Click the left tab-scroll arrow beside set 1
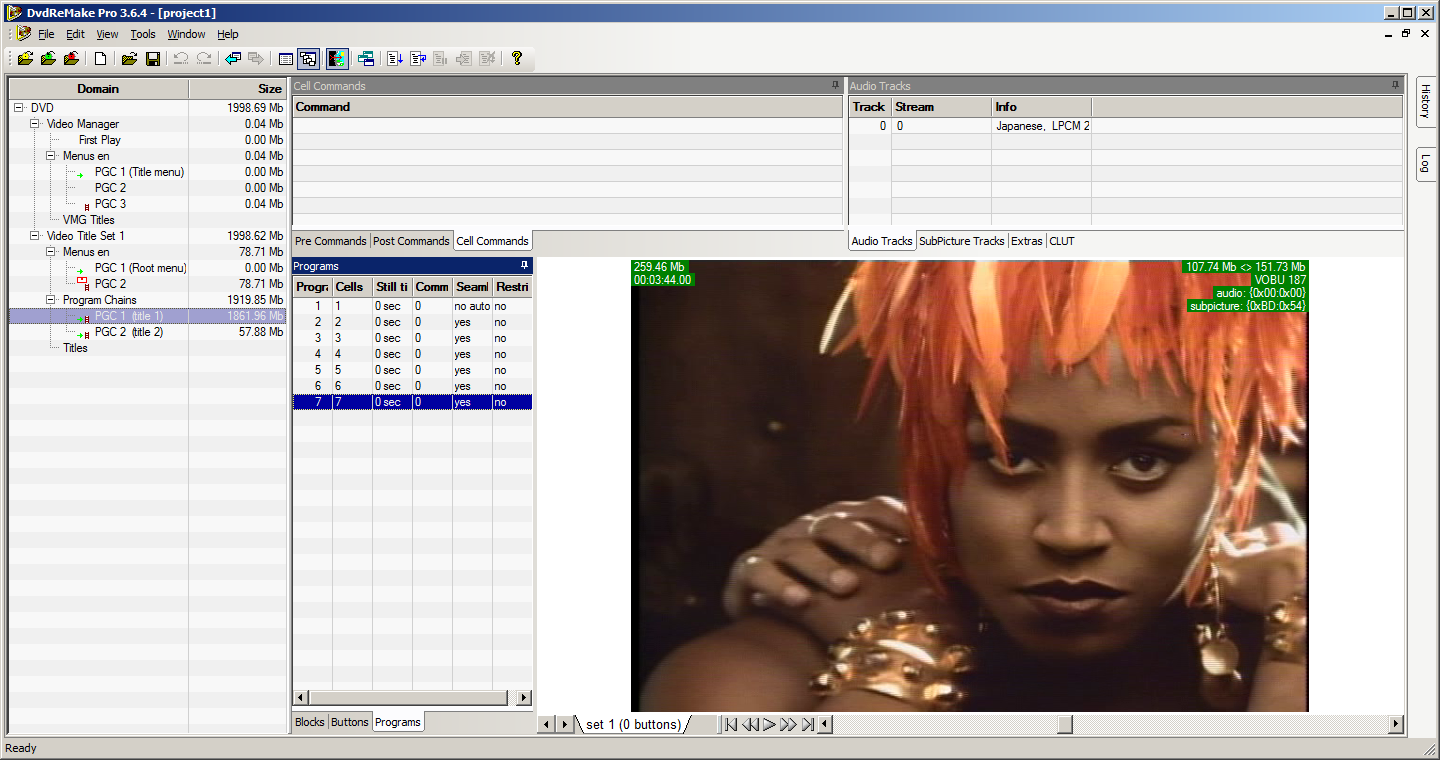 (x=546, y=724)
